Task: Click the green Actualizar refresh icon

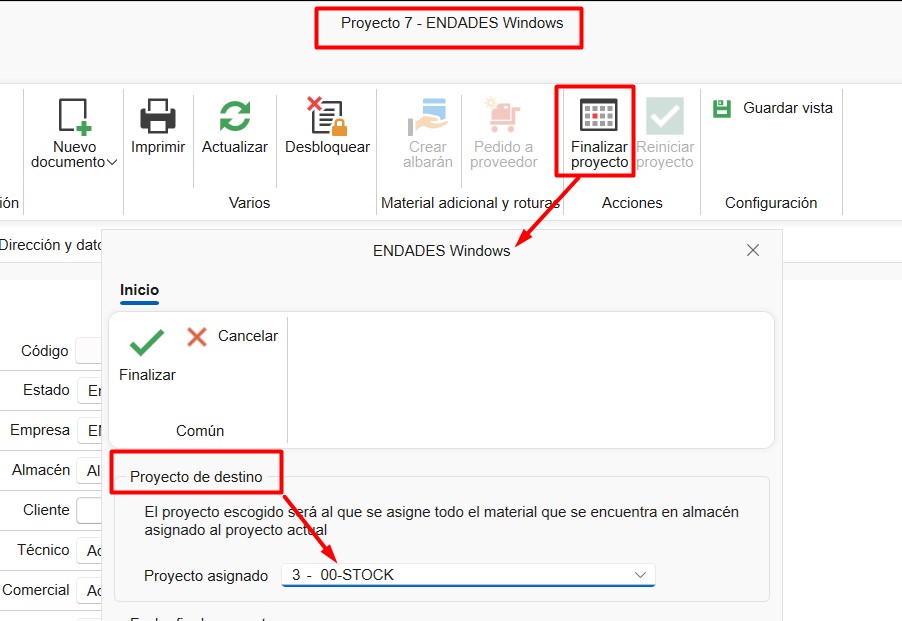Action: click(x=235, y=117)
